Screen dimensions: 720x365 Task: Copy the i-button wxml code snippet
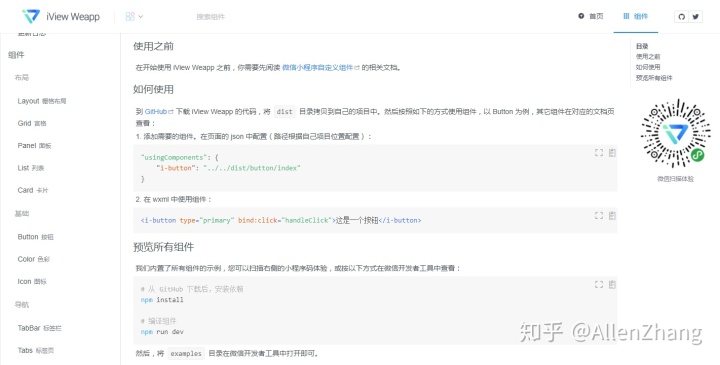click(612, 215)
